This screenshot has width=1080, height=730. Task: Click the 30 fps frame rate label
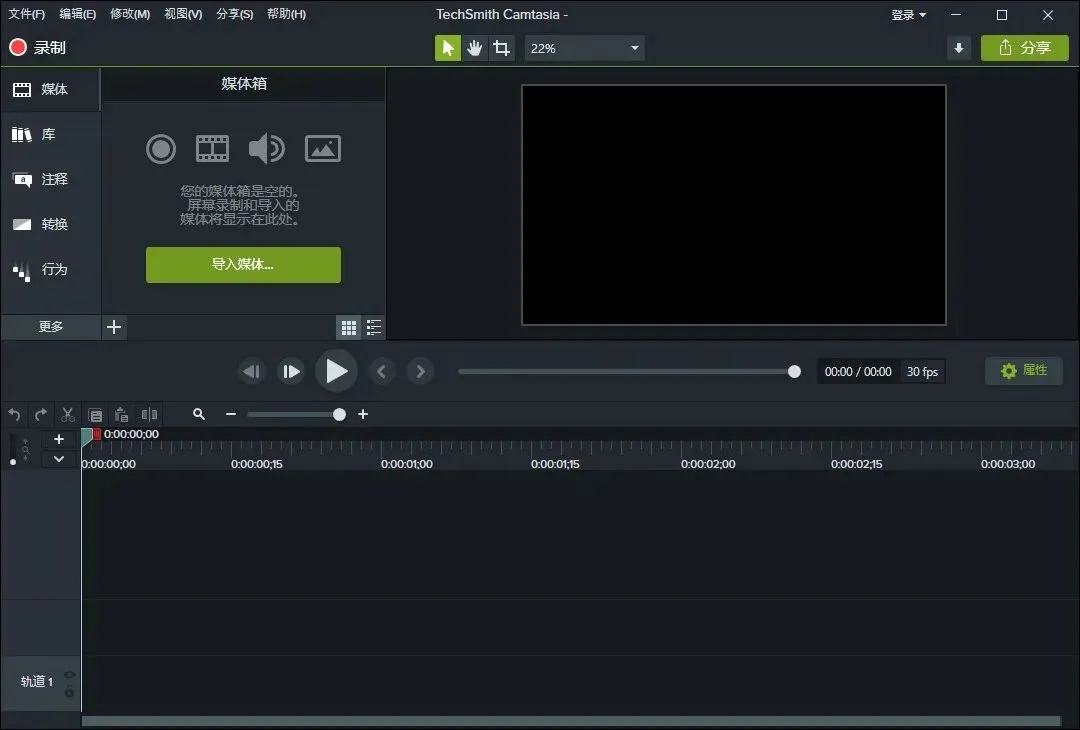point(922,372)
